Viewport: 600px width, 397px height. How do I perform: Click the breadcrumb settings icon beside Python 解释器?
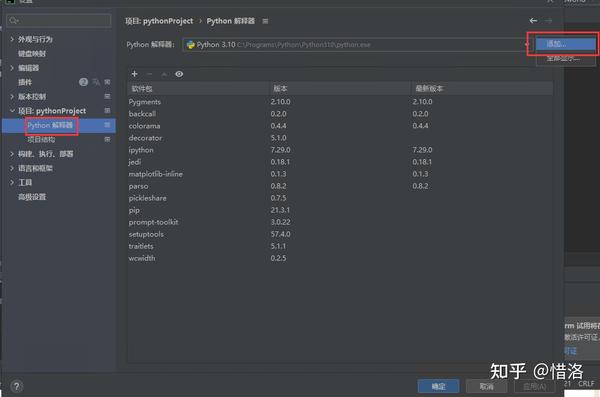[265, 21]
